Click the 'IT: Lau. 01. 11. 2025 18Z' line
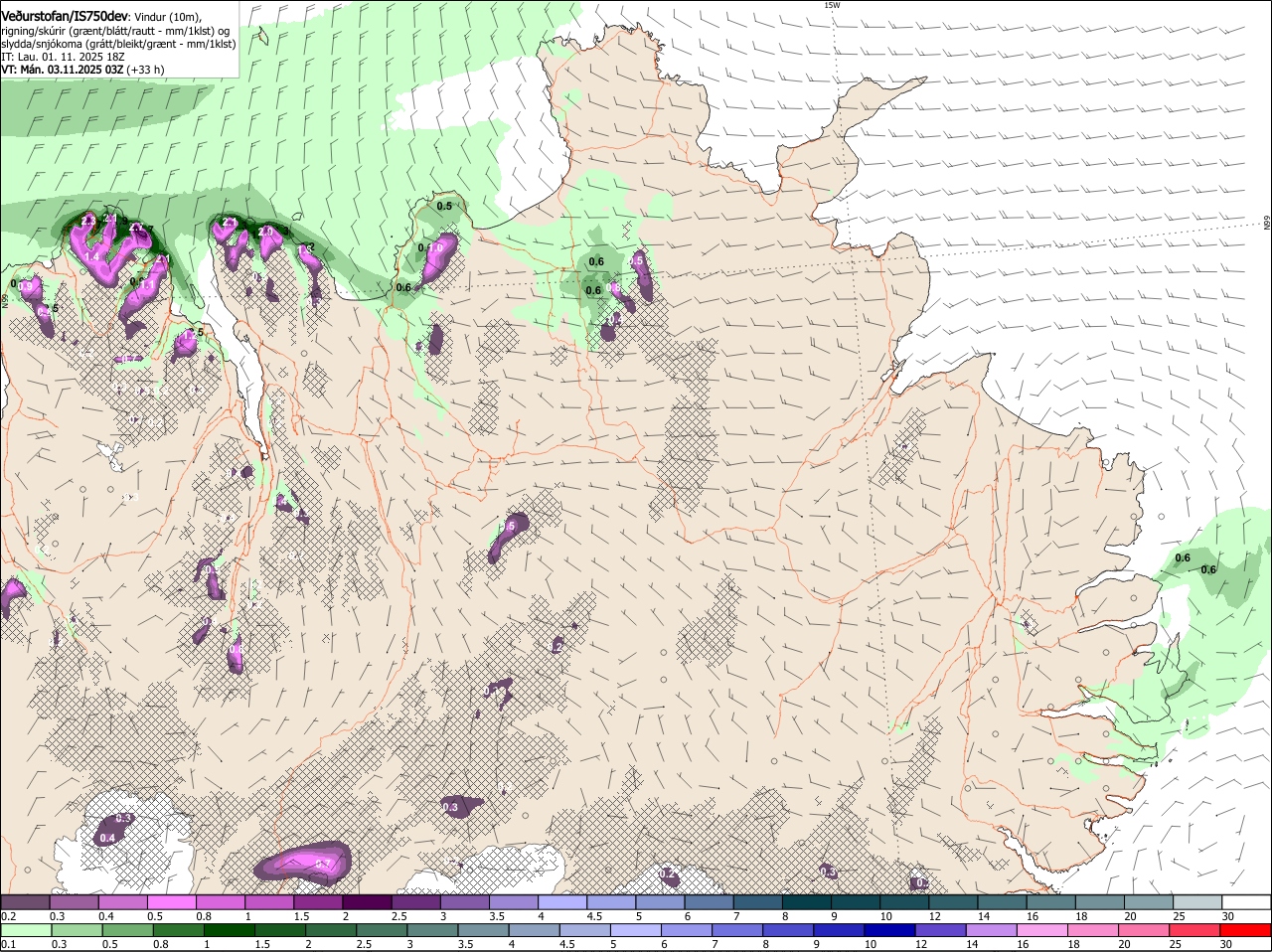1272x952 pixels. (x=63, y=57)
